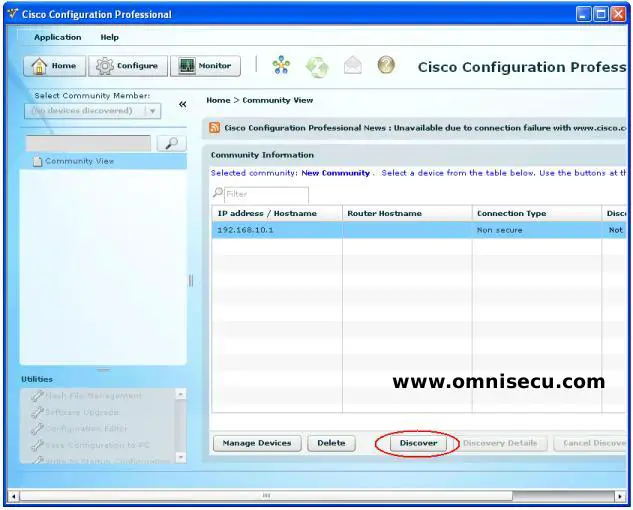Screen dimensions: 633x510
Task: Open the Configure gear button
Action: tap(128, 66)
